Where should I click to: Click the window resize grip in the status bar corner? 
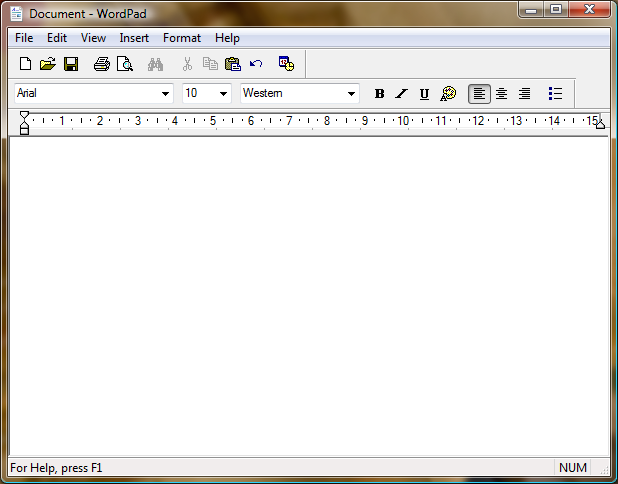(x=603, y=469)
